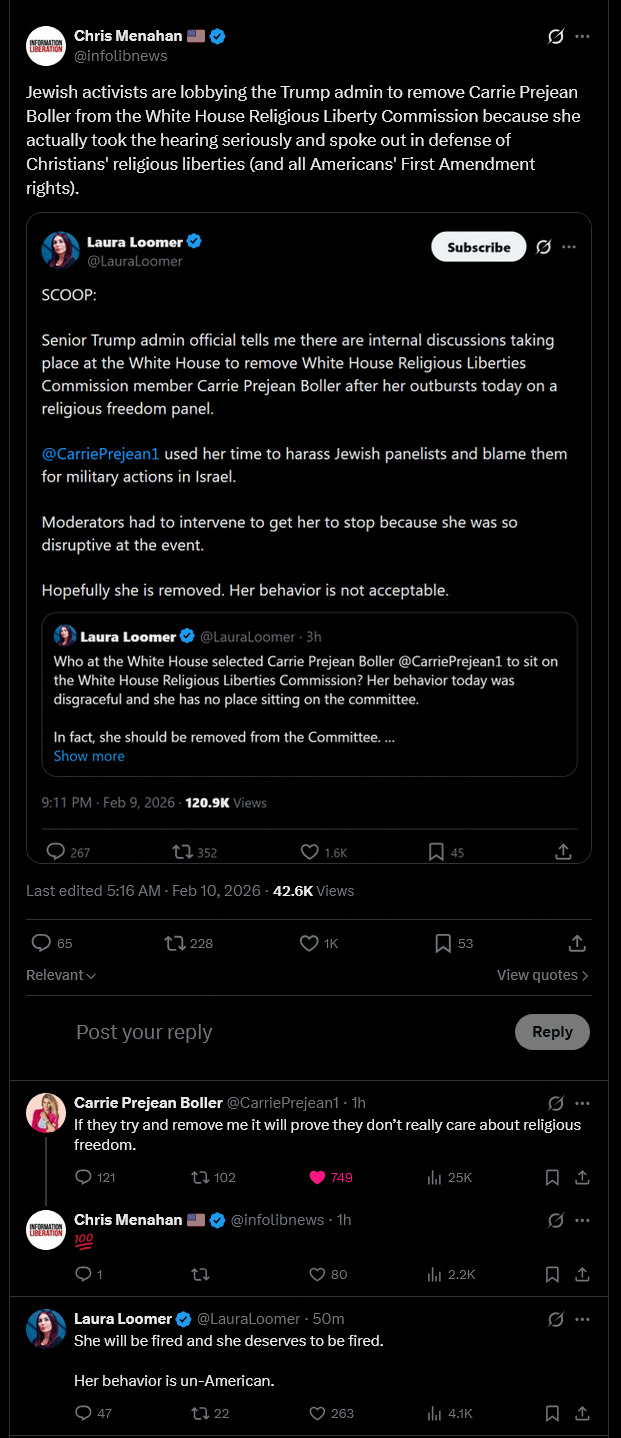Open options menu on Laura Loomer's quoted post
This screenshot has width=621, height=1438.
569,247
